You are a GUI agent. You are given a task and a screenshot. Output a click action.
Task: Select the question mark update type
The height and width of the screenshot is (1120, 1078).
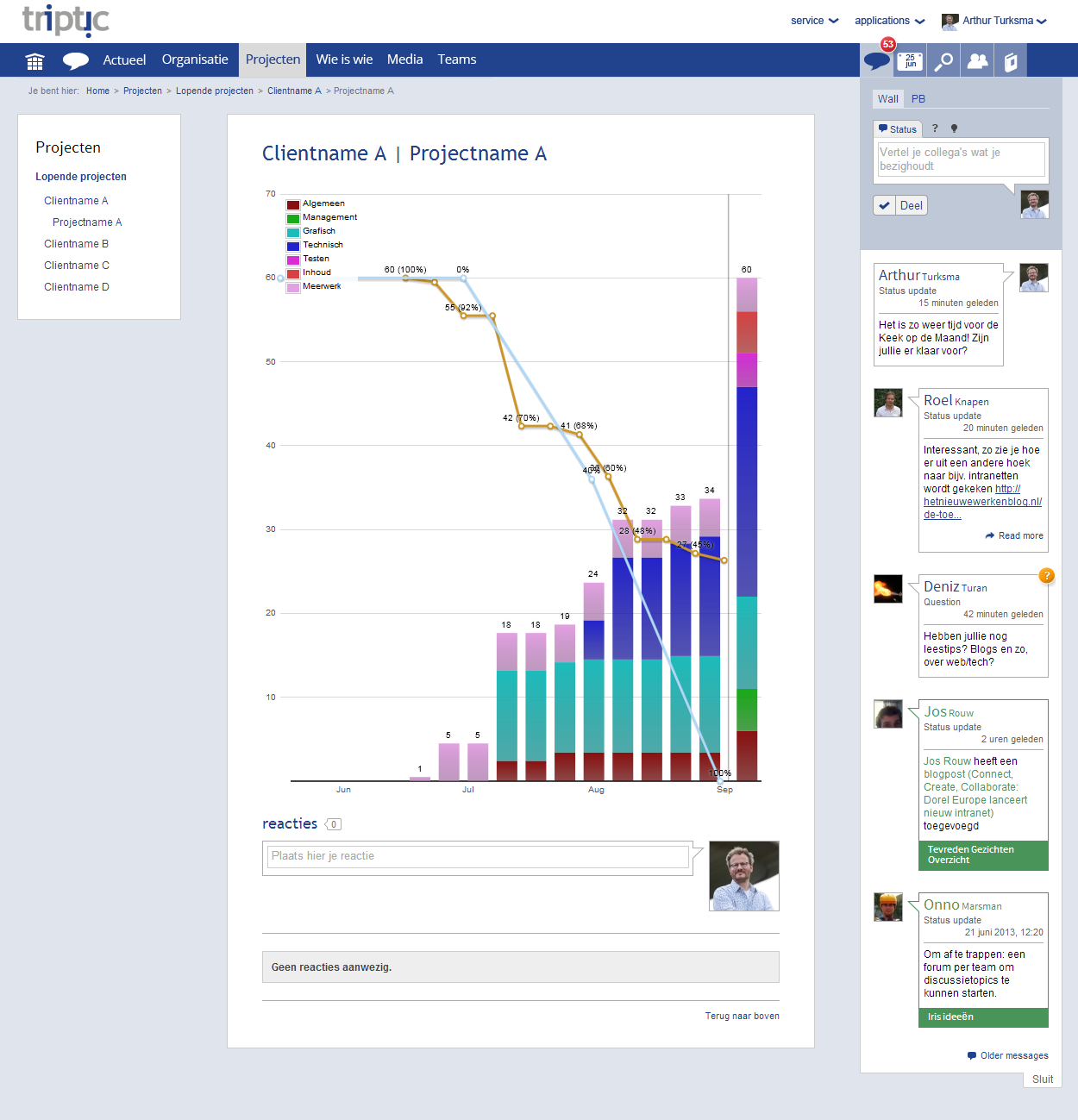[x=935, y=128]
